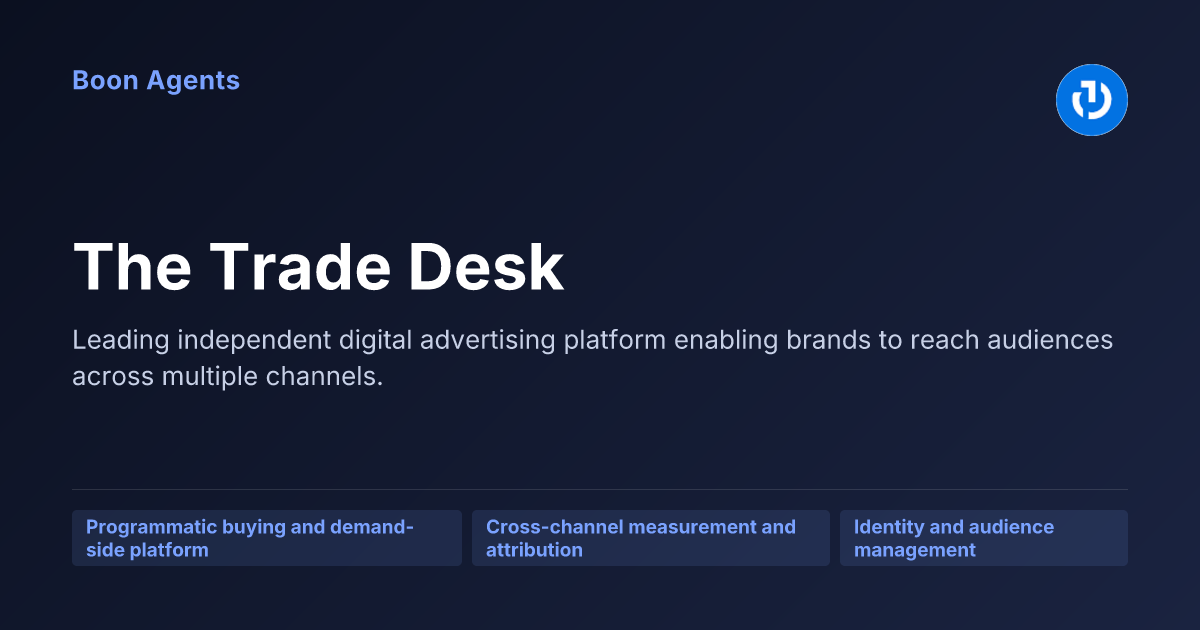Click the Identity and audience management tag
This screenshot has width=1200, height=630.
point(984,538)
